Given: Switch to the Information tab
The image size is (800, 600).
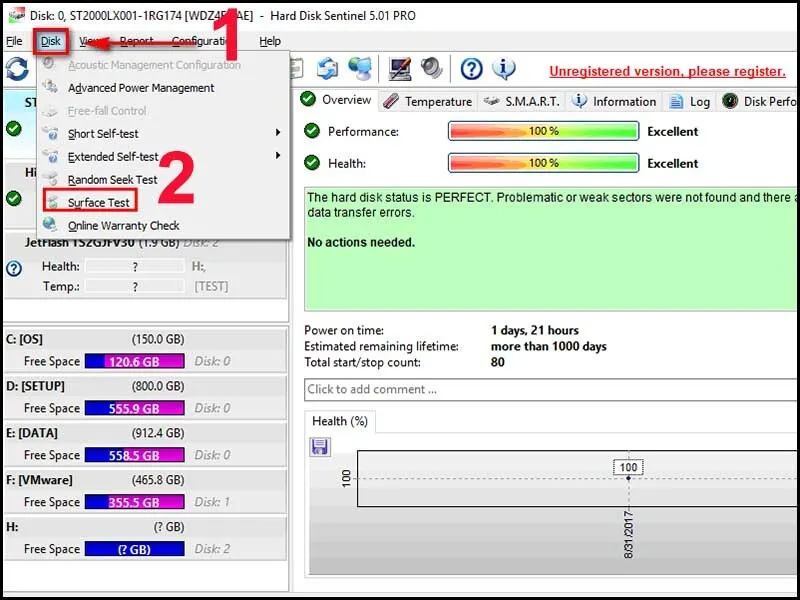Looking at the screenshot, I should (x=613, y=102).
